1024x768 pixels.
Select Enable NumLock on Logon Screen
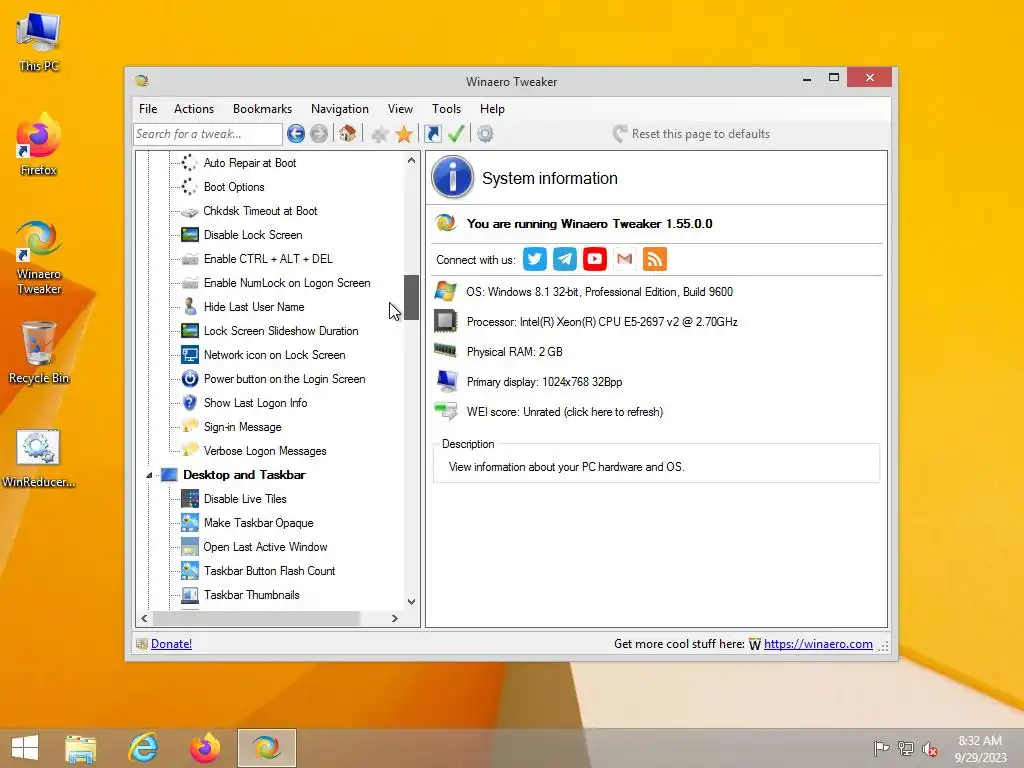[x=287, y=283]
